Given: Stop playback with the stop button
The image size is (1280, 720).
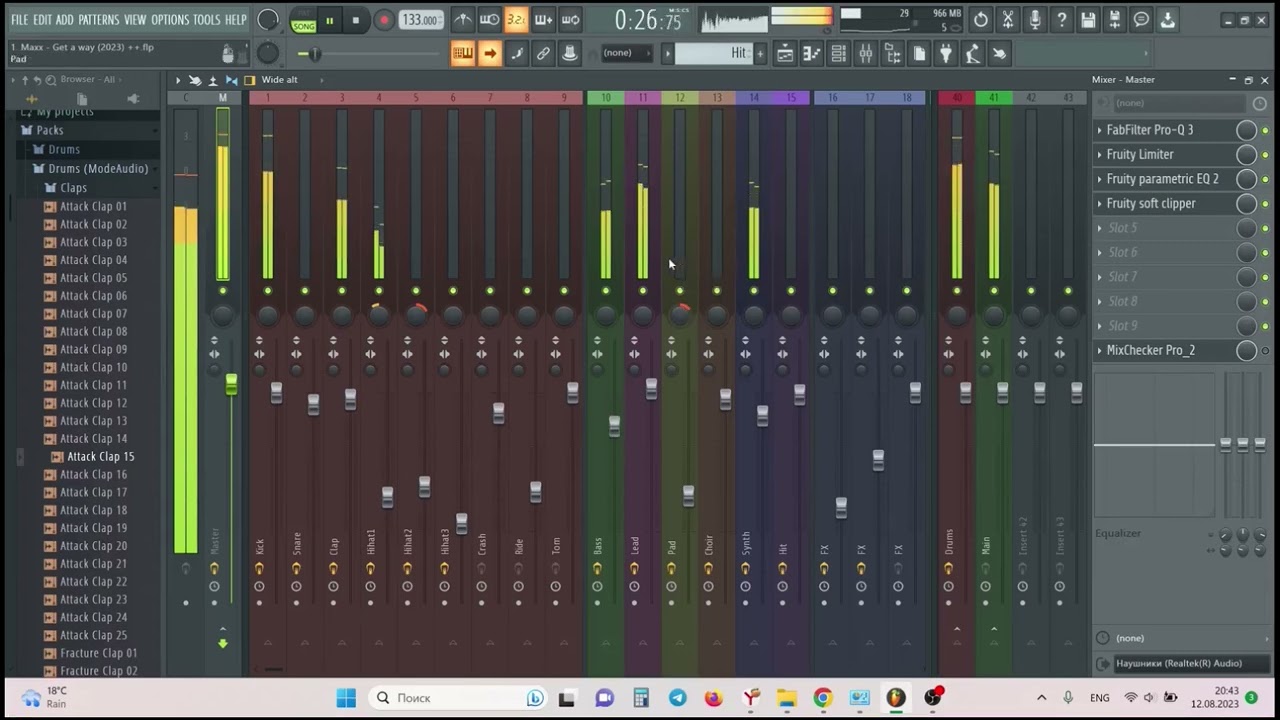Looking at the screenshot, I should 356,20.
